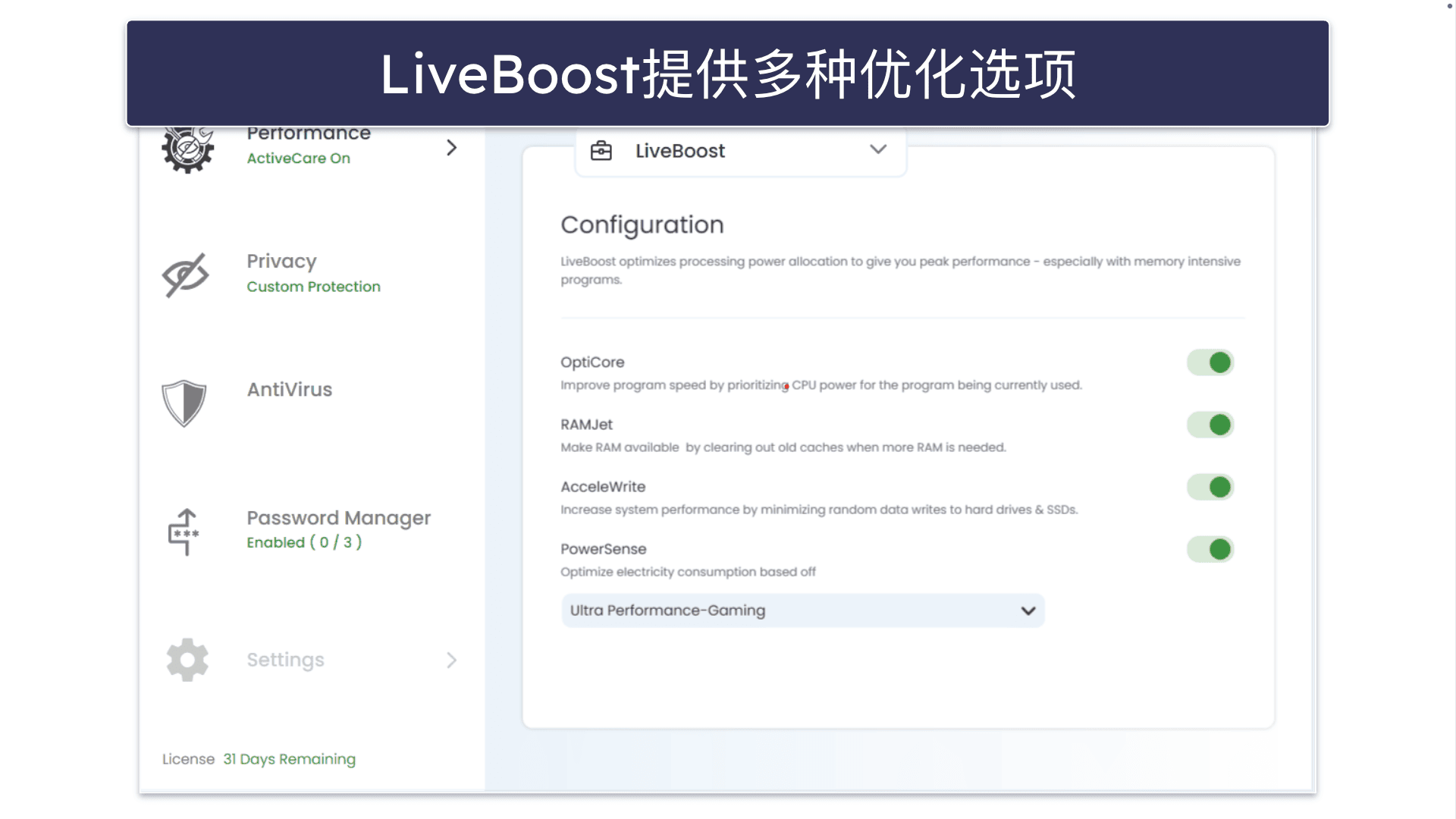This screenshot has width=1456, height=819.
Task: Disable the PowerSense switch
Action: (x=1210, y=549)
